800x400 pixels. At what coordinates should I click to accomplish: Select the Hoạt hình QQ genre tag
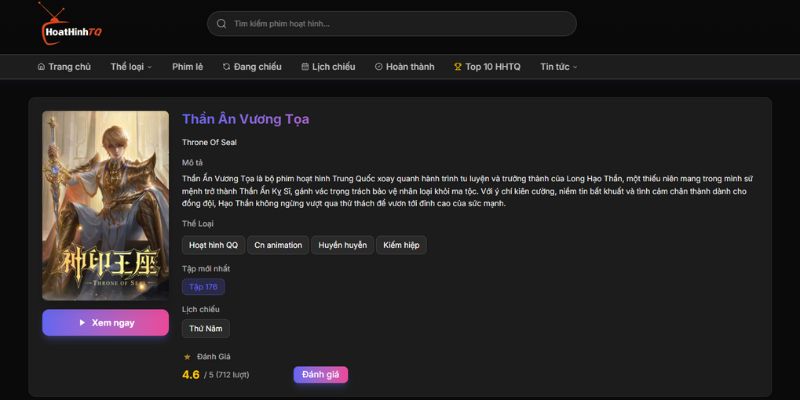coord(213,245)
